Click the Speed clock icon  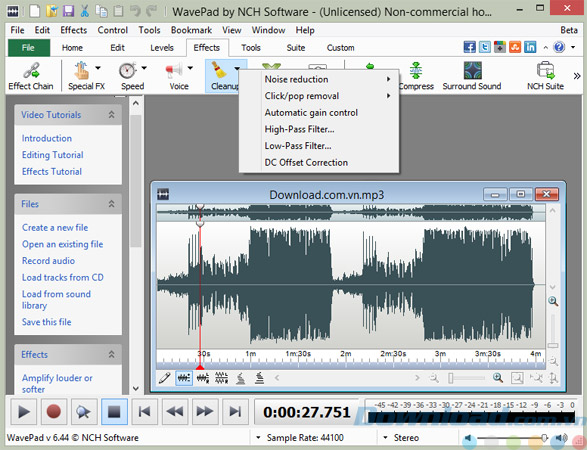pyautogui.click(x=127, y=70)
